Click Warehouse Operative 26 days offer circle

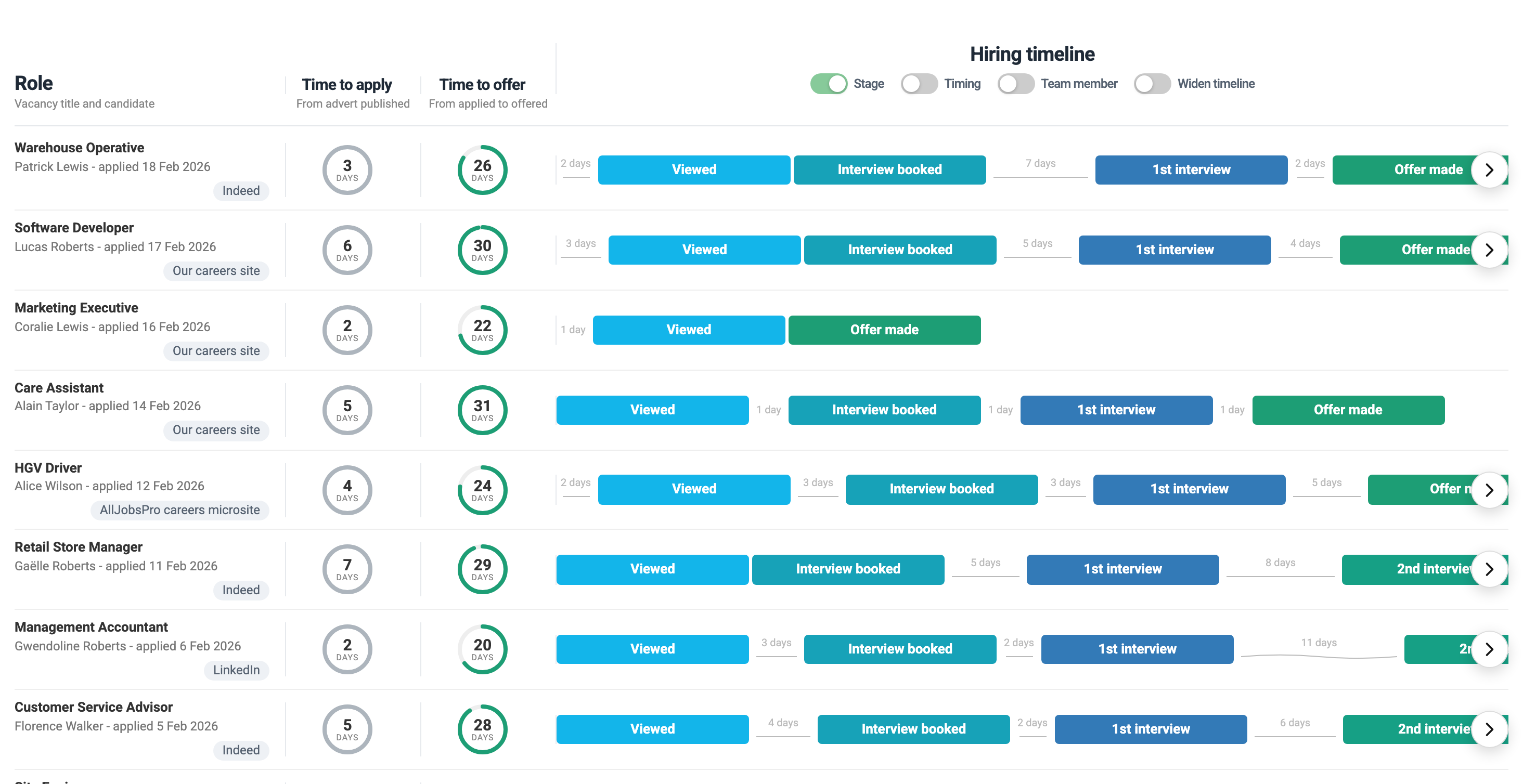tap(482, 170)
